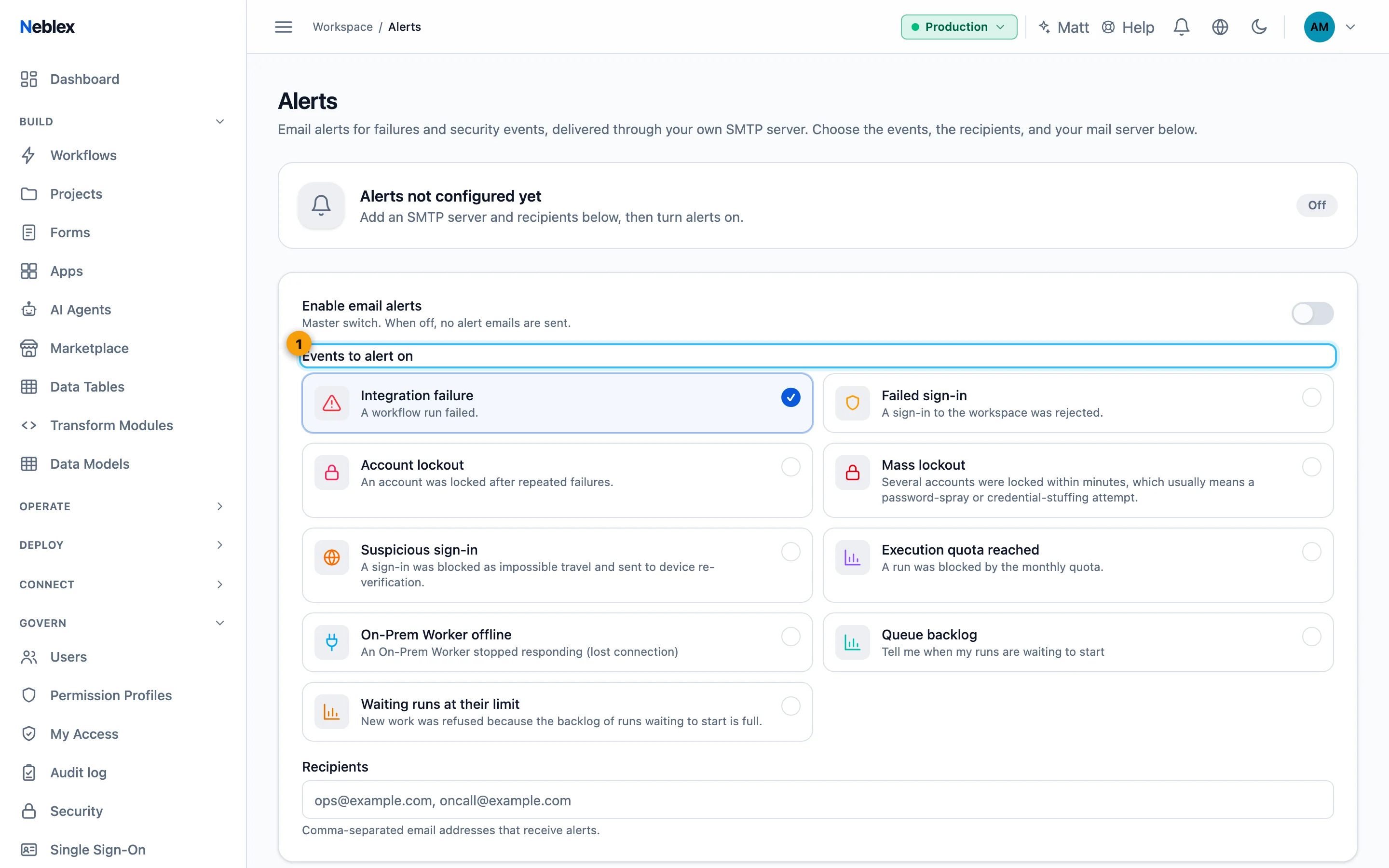Click the Neblex logo
The height and width of the screenshot is (868, 1389).
(x=47, y=27)
